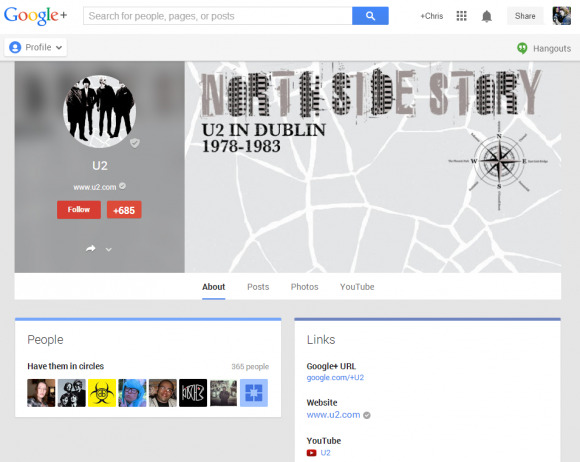
Task: Click the YouTube icon next to the U2 link
Action: tap(311, 453)
